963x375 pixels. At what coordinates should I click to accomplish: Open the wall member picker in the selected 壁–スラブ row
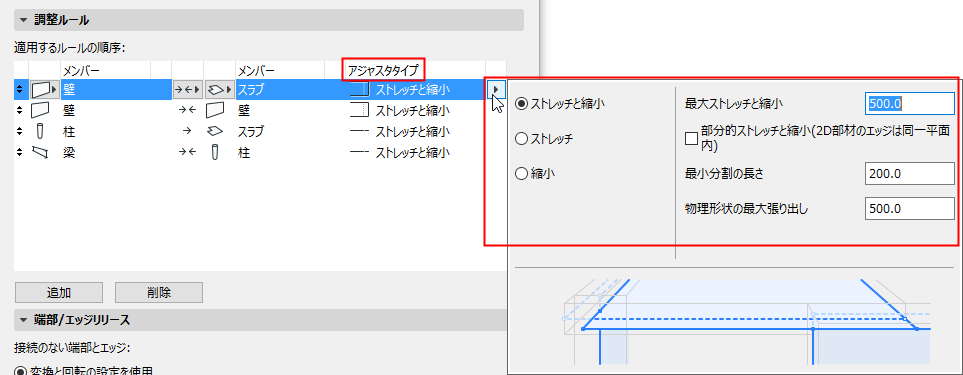tap(44, 90)
